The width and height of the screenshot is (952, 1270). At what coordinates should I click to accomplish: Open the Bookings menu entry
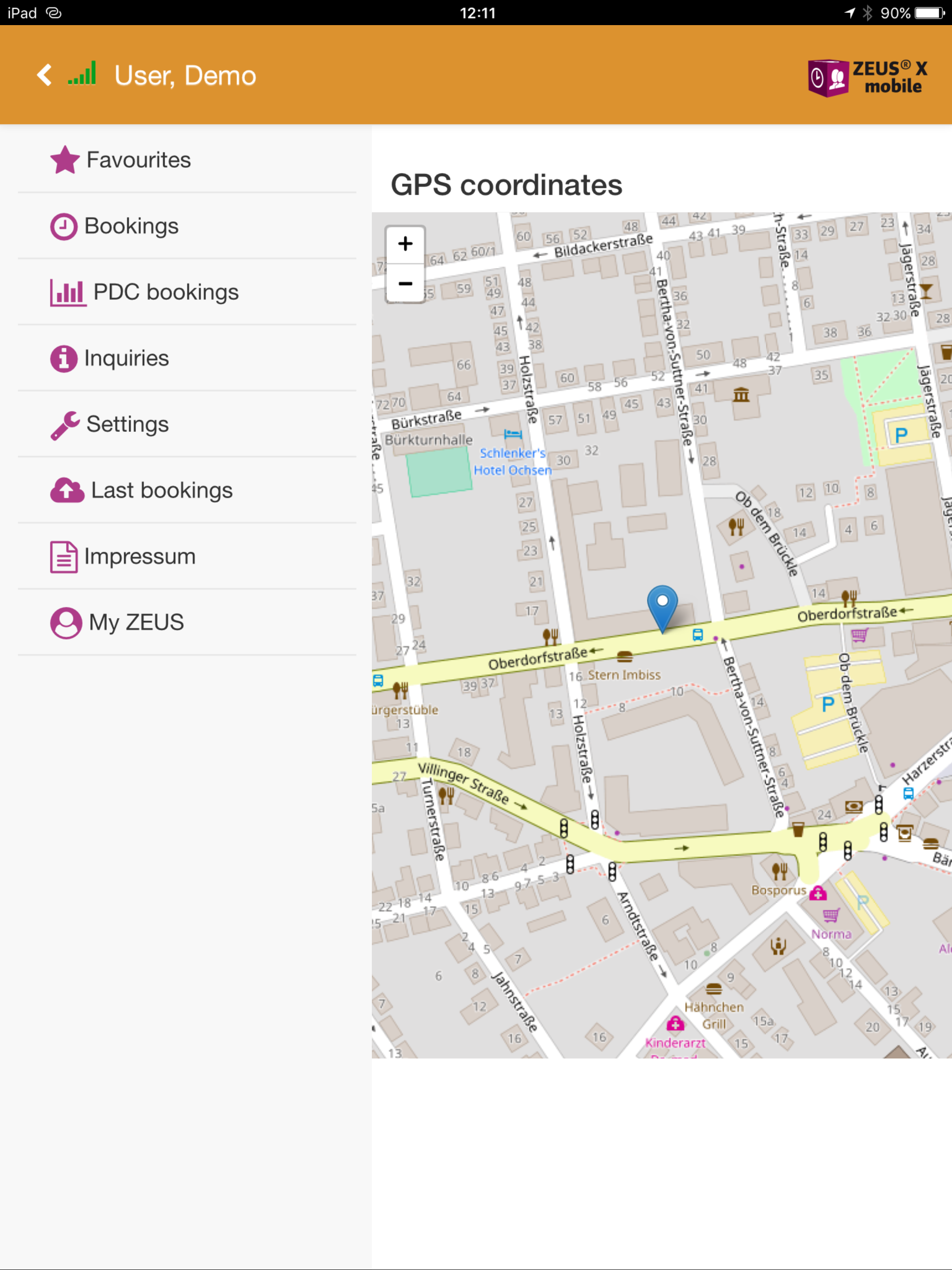tap(187, 226)
